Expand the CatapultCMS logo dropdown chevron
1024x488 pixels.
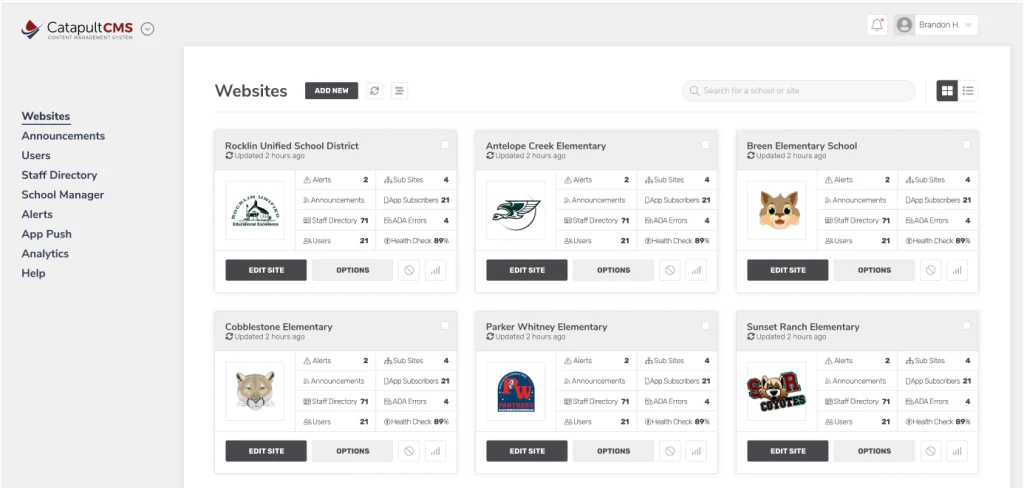tap(148, 29)
